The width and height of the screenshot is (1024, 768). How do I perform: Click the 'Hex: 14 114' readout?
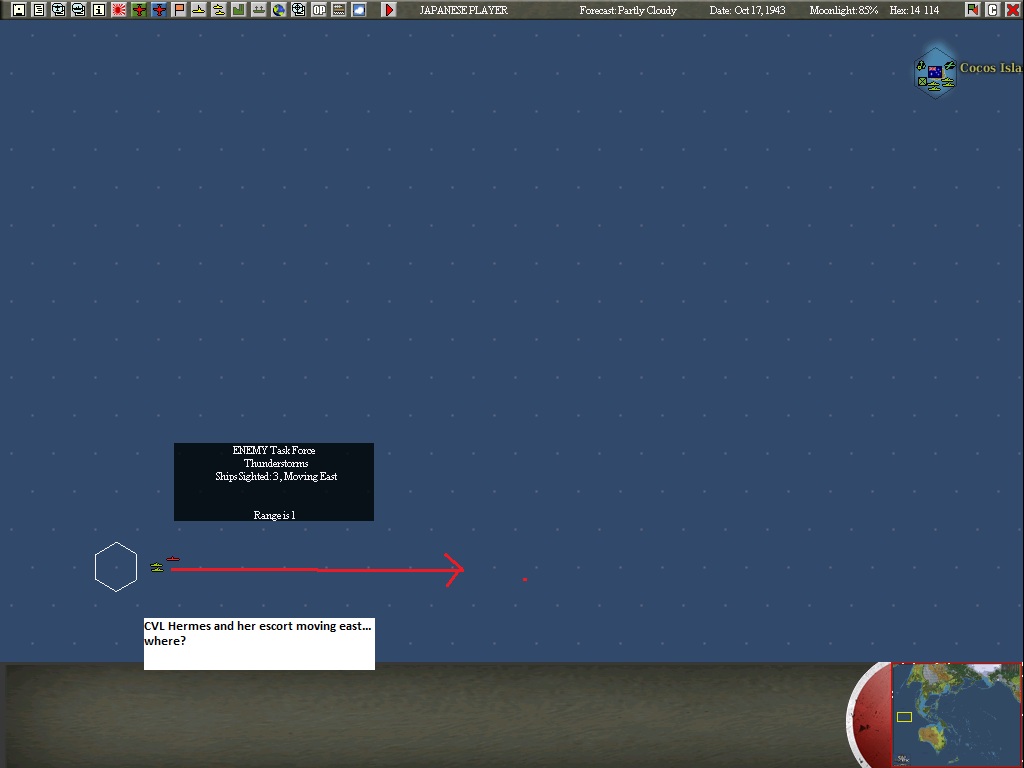point(914,10)
